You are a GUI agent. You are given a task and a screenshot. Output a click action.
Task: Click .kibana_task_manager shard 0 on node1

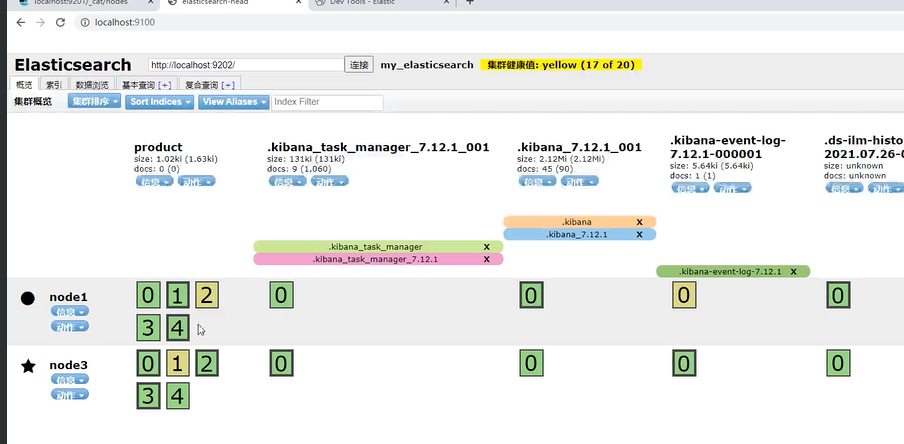click(x=281, y=295)
